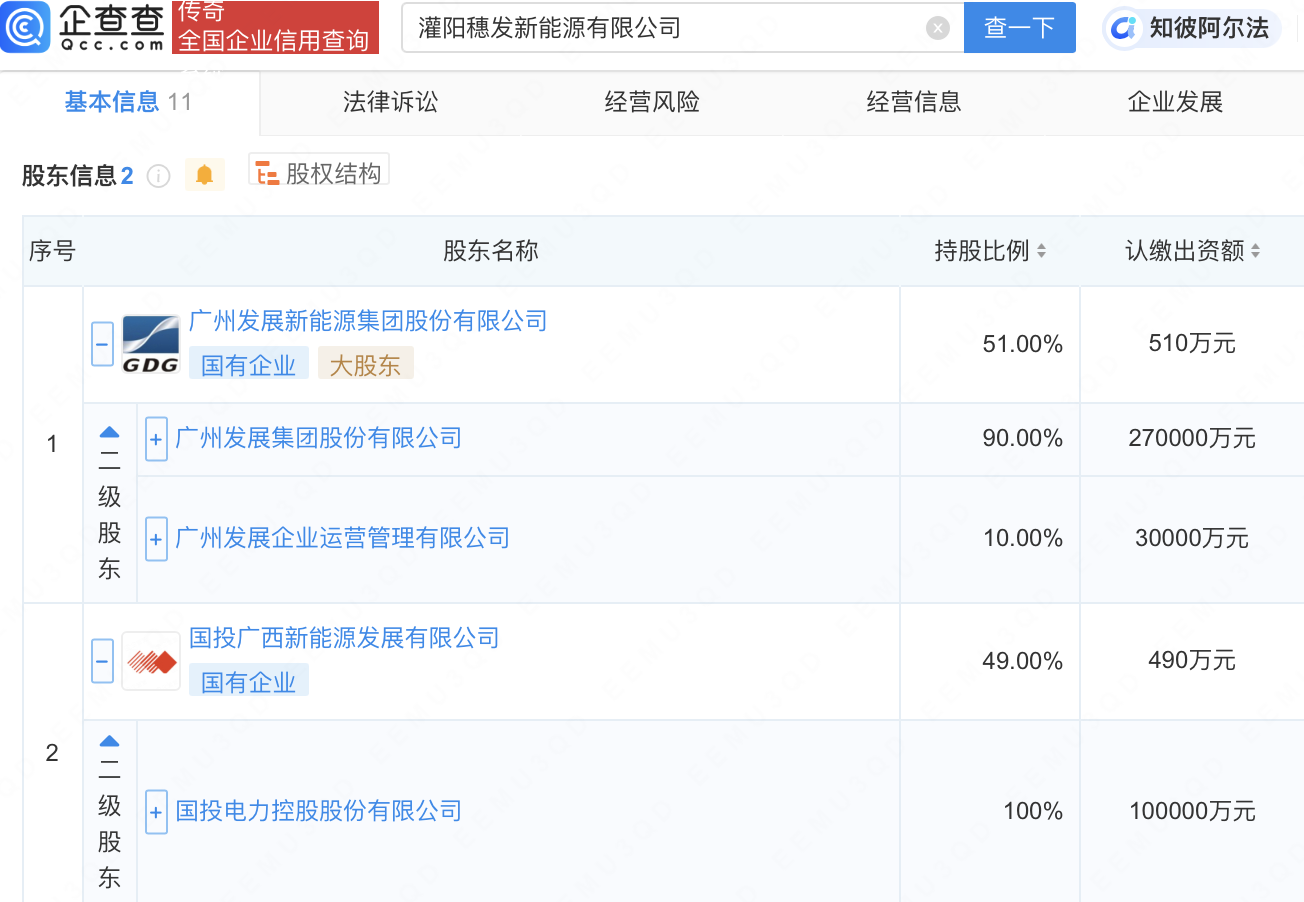Image resolution: width=1304 pixels, height=902 pixels.
Task: Open 股权结构 equity structure chart
Action: (x=319, y=173)
